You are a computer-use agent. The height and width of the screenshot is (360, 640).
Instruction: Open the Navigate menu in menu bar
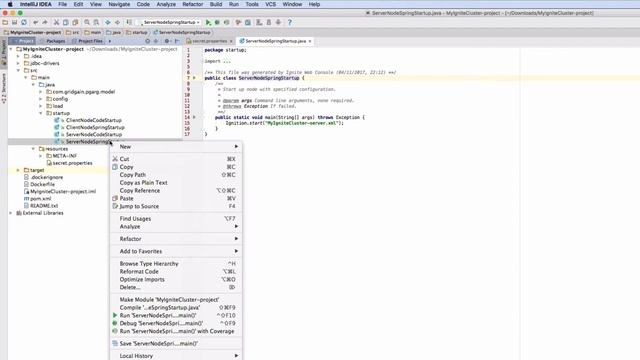(119, 4)
